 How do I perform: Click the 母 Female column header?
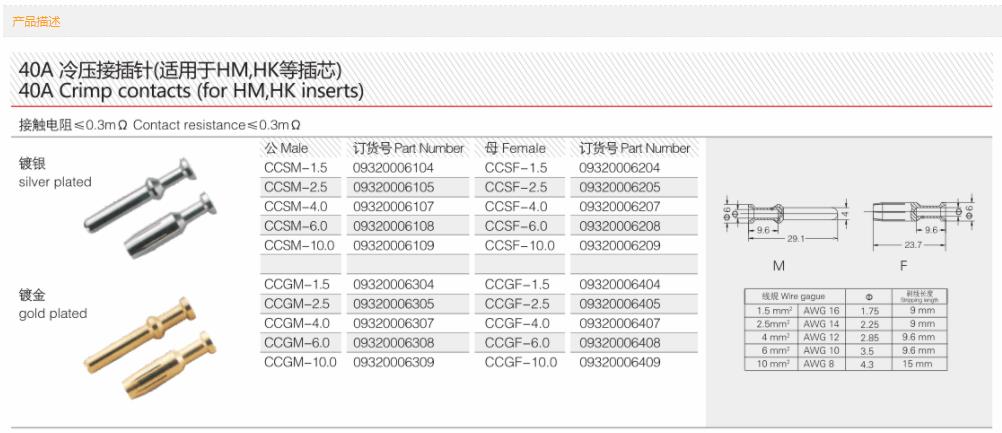point(515,148)
